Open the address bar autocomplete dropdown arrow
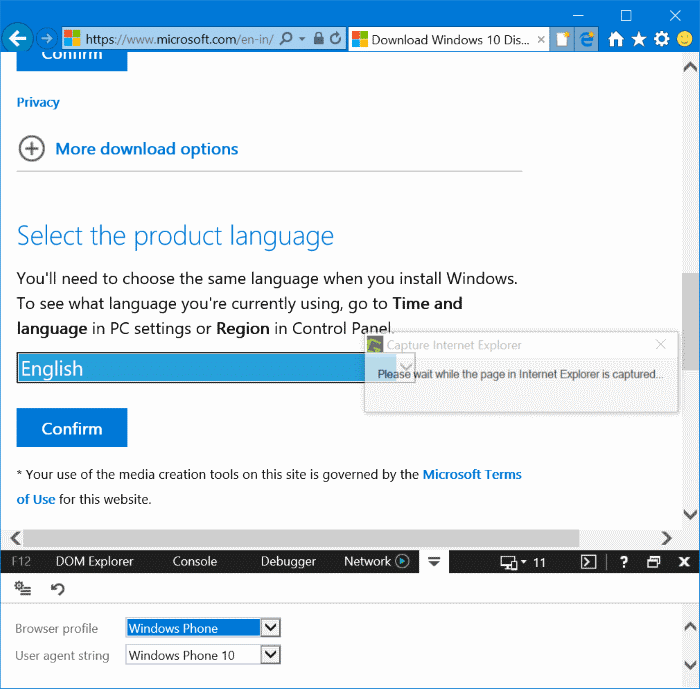The height and width of the screenshot is (689, 700). (x=302, y=39)
